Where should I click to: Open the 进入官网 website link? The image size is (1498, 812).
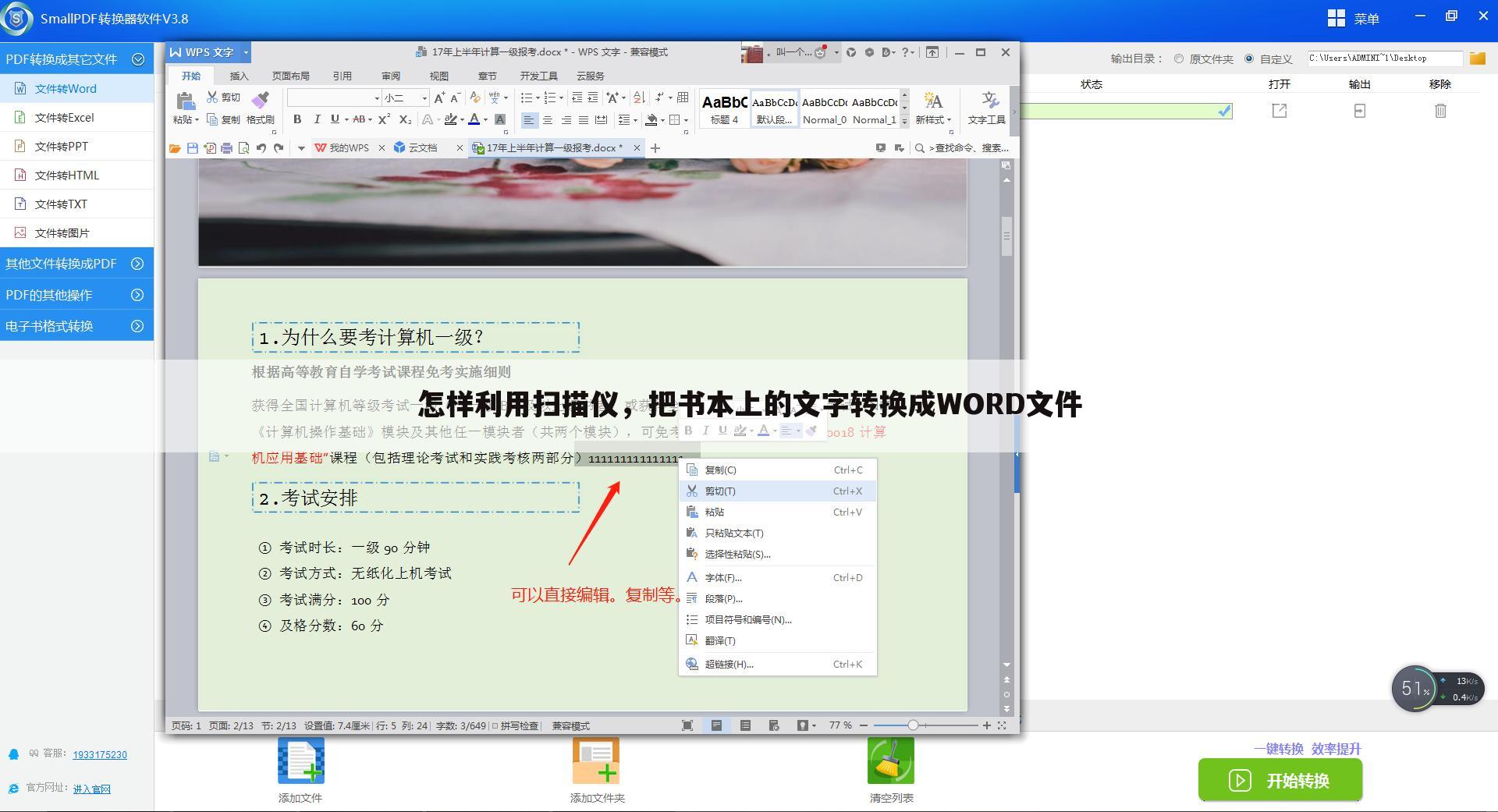(x=91, y=789)
